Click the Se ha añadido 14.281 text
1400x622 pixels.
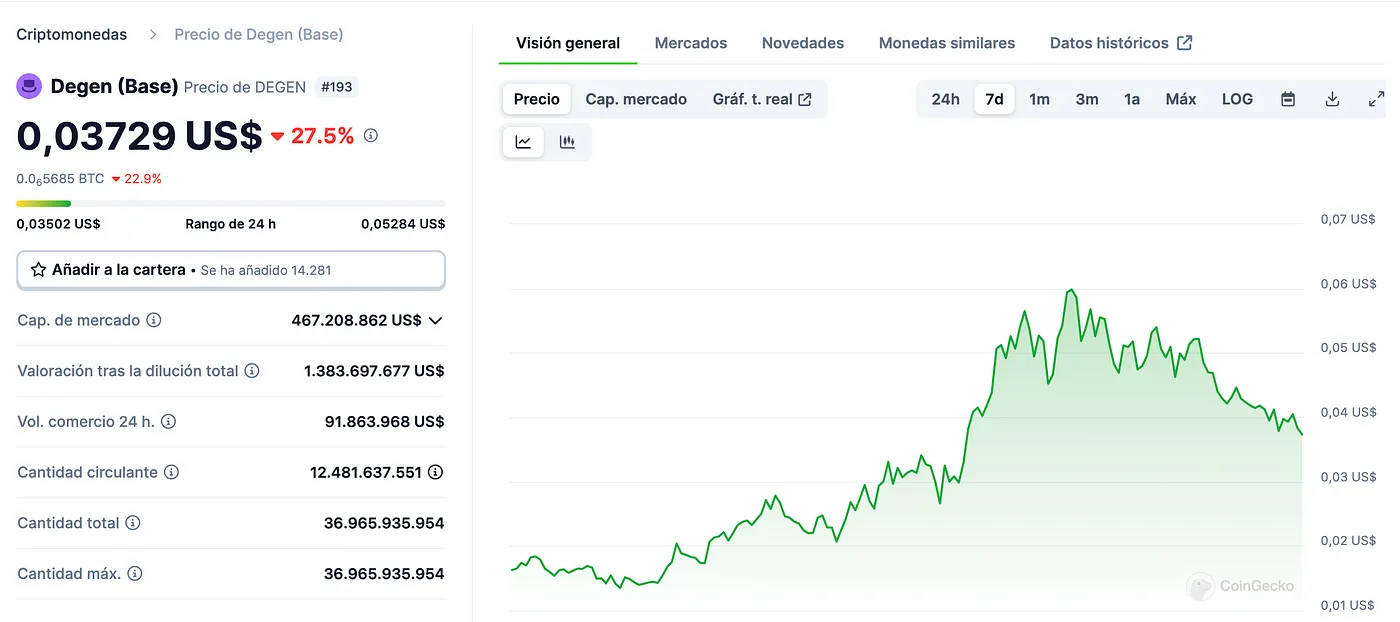pyautogui.click(x=266, y=270)
